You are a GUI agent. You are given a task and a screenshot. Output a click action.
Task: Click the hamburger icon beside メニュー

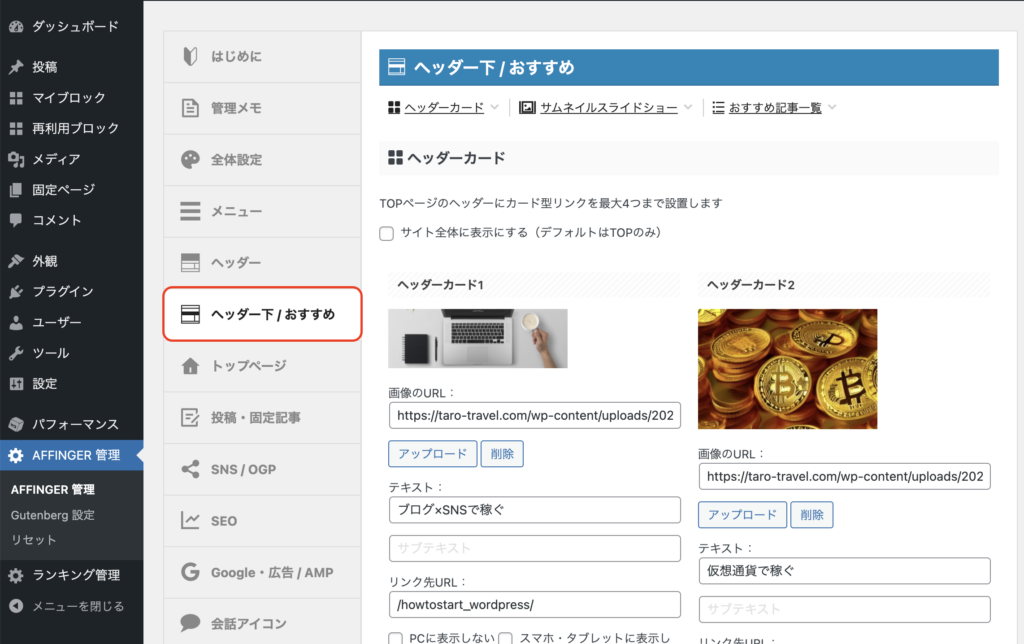coord(190,211)
